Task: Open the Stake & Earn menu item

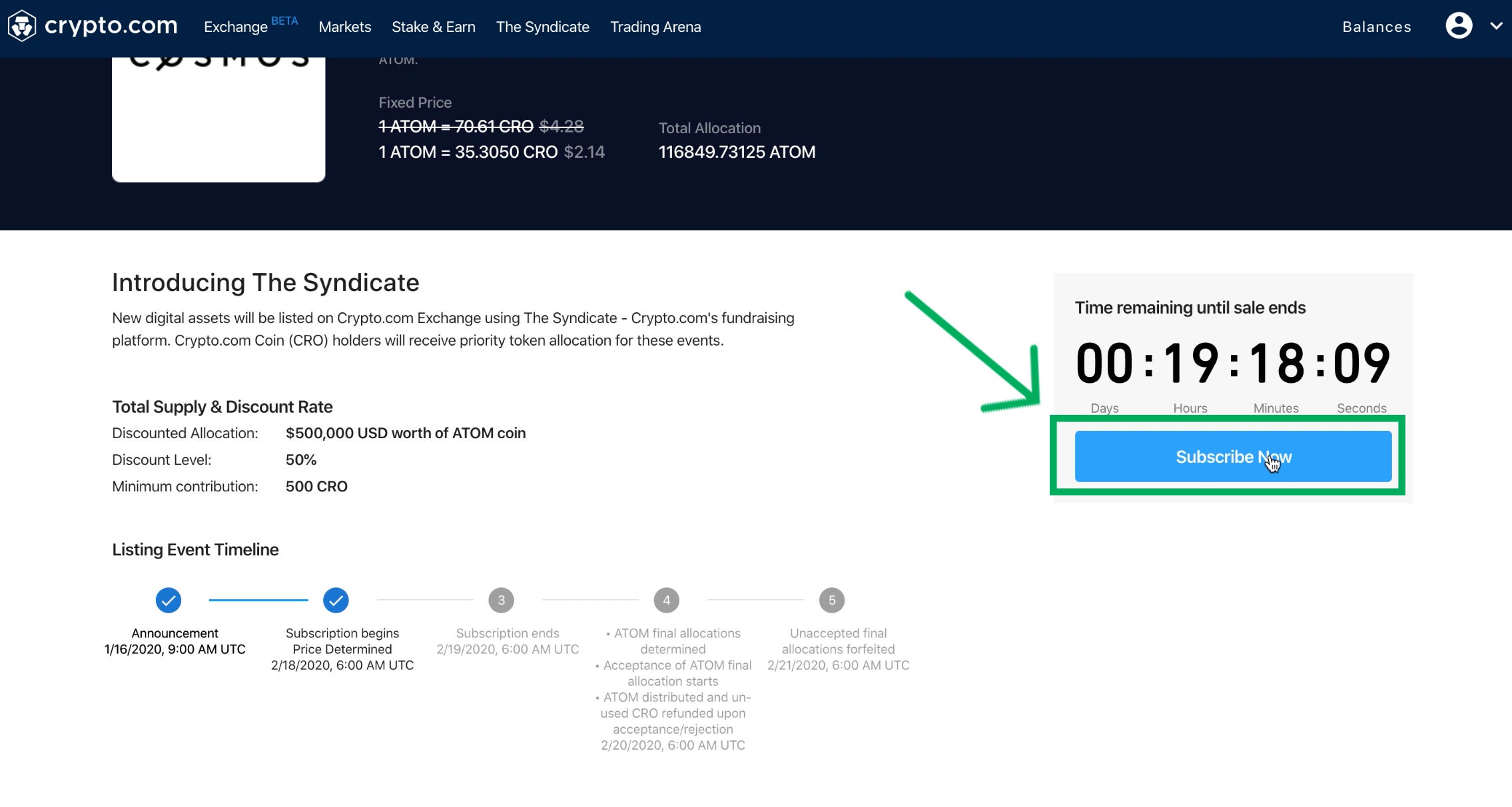Action: point(434,27)
